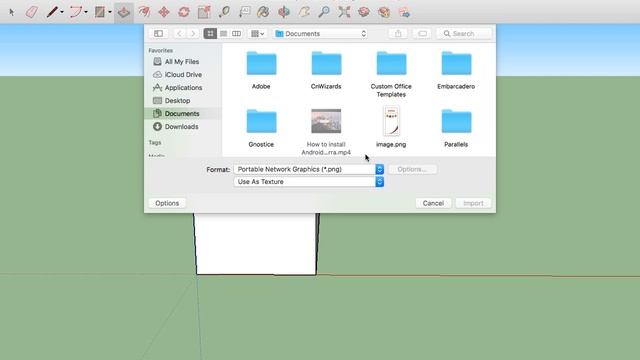640x360 pixels.
Task: Open Desktop in the sidebar
Action: (177, 100)
